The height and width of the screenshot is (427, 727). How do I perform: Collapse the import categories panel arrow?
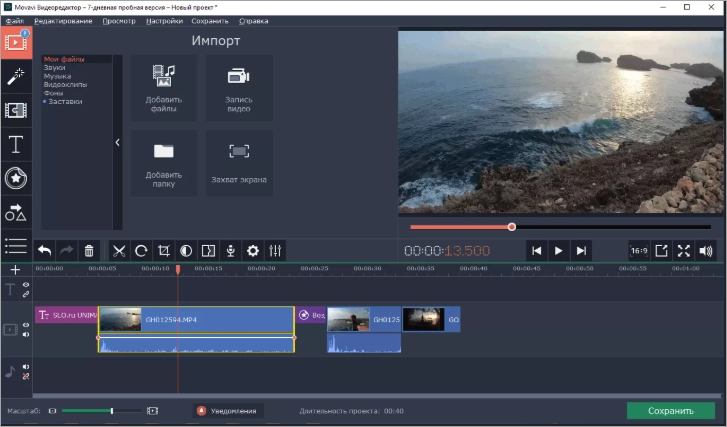(x=117, y=142)
